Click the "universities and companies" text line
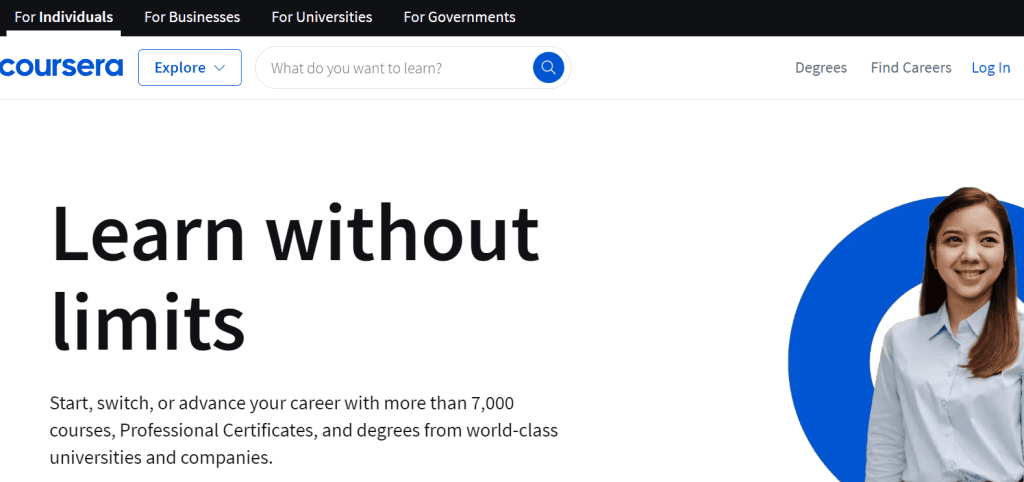 161,458
